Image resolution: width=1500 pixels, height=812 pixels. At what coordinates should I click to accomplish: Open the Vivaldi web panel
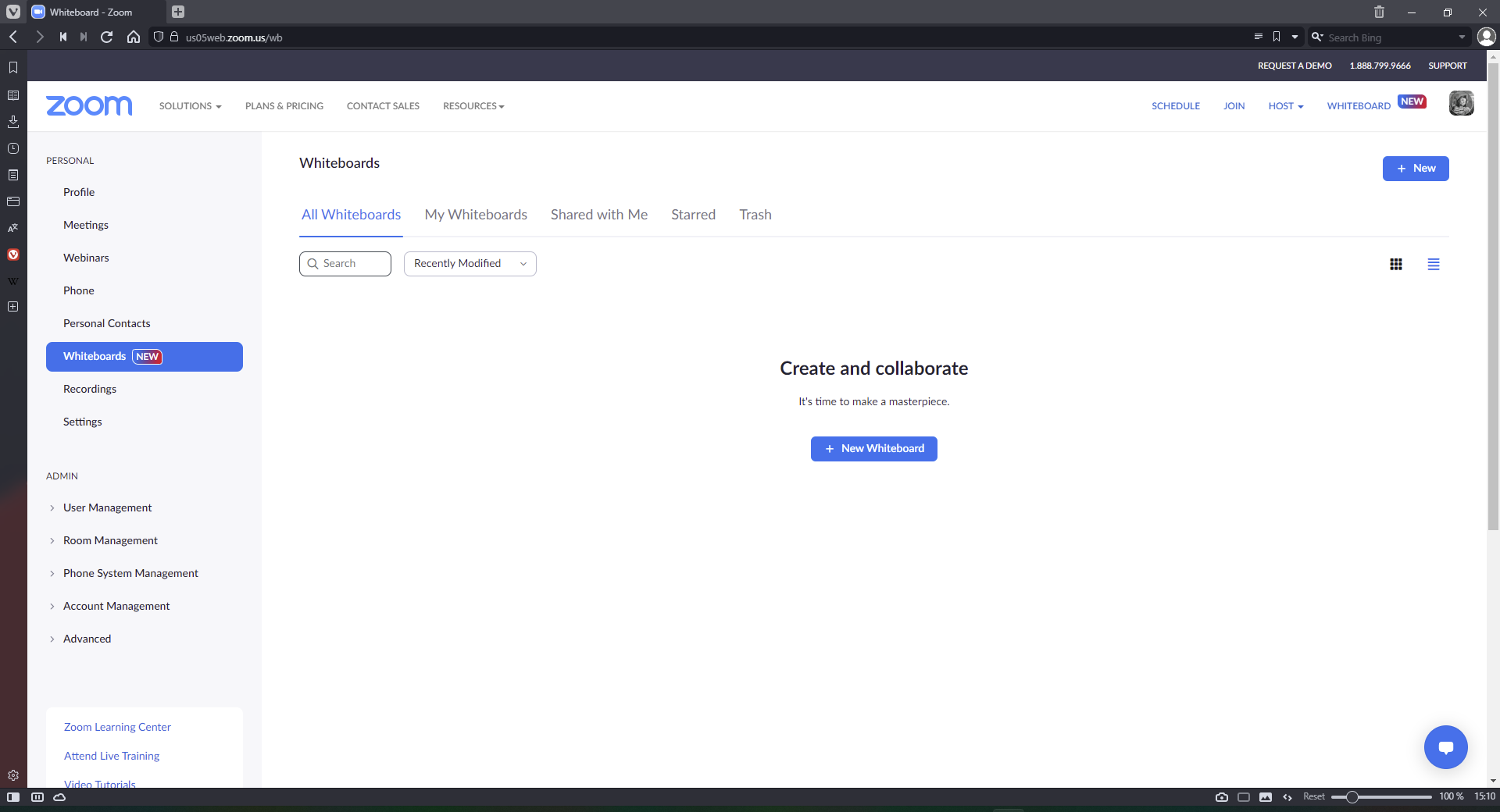(x=13, y=255)
